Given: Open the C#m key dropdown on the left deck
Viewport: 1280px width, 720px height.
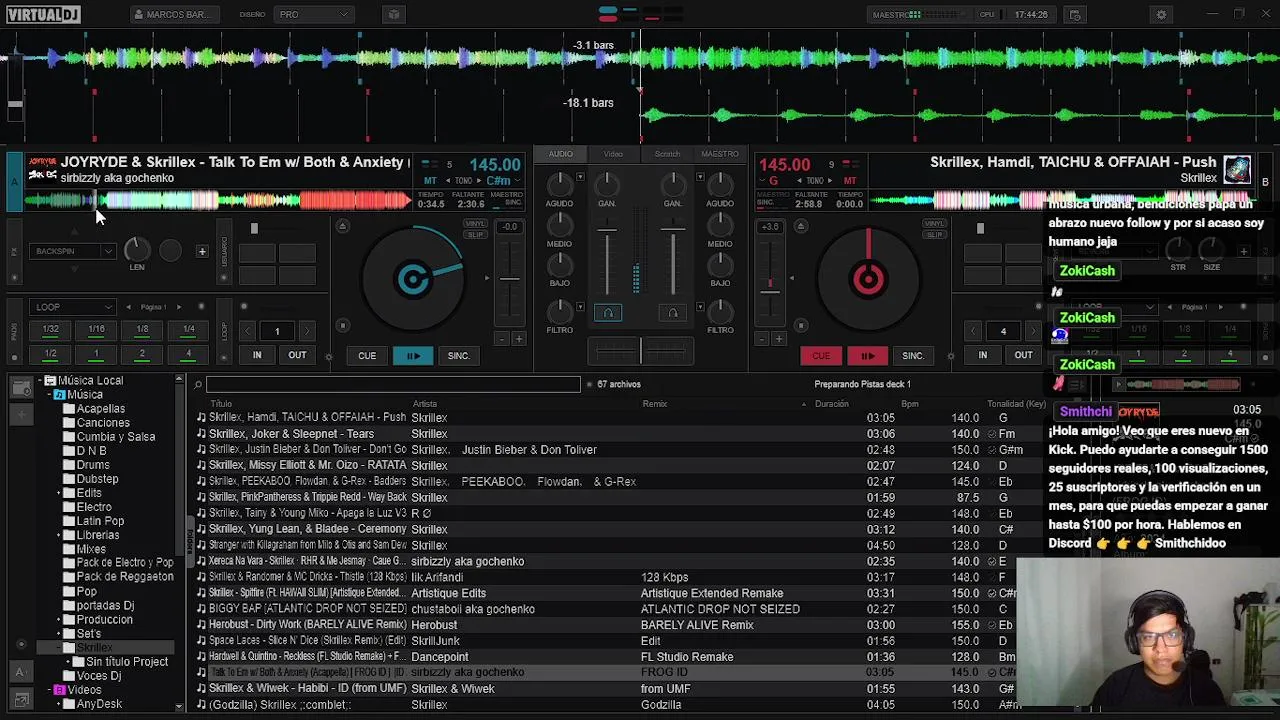Looking at the screenshot, I should tap(503, 181).
